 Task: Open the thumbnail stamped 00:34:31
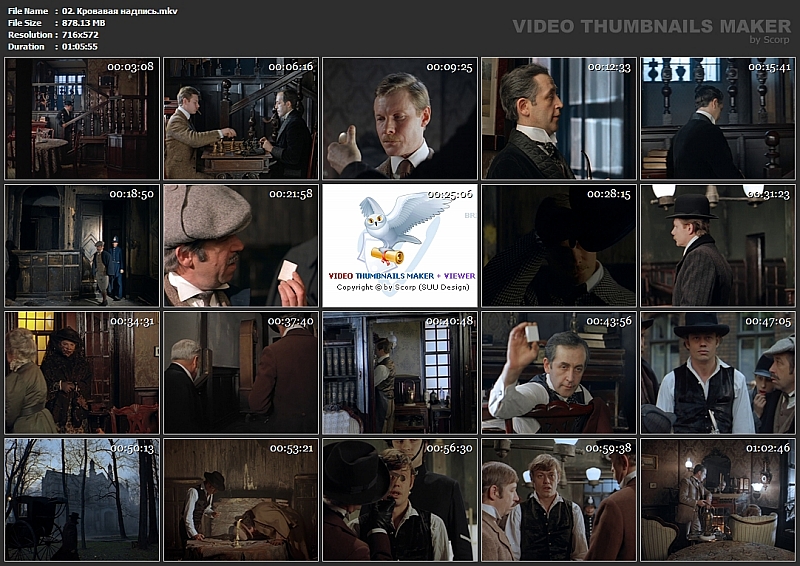(82, 373)
